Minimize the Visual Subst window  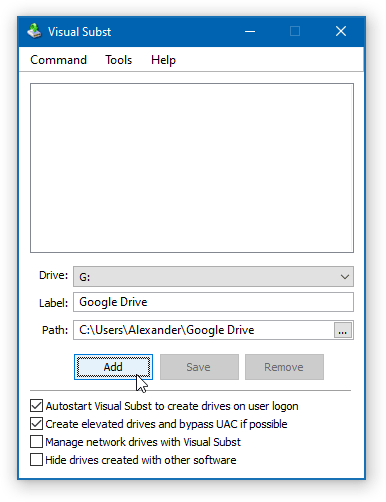(x=250, y=31)
